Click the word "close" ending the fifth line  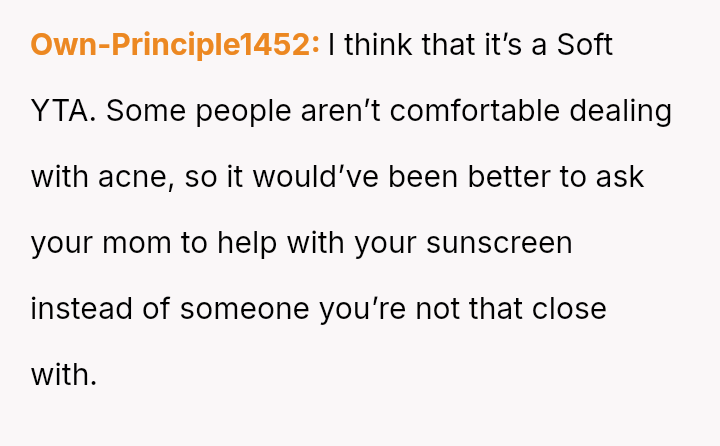pos(568,309)
